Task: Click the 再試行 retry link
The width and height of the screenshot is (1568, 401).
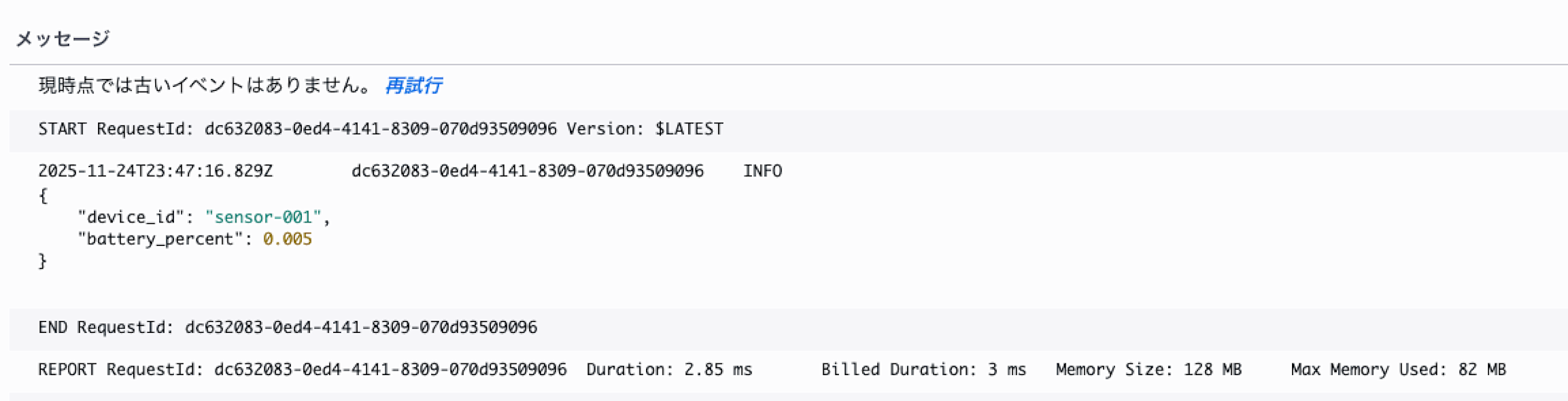Action: pyautogui.click(x=413, y=85)
